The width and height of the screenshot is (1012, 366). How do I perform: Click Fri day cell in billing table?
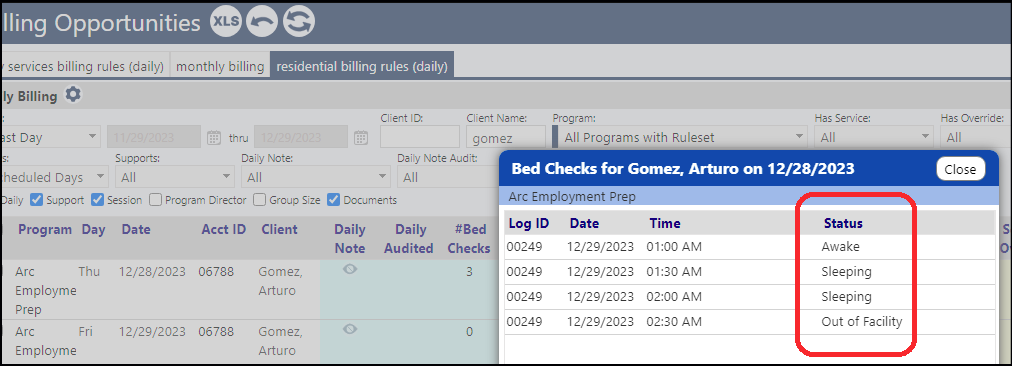point(85,331)
